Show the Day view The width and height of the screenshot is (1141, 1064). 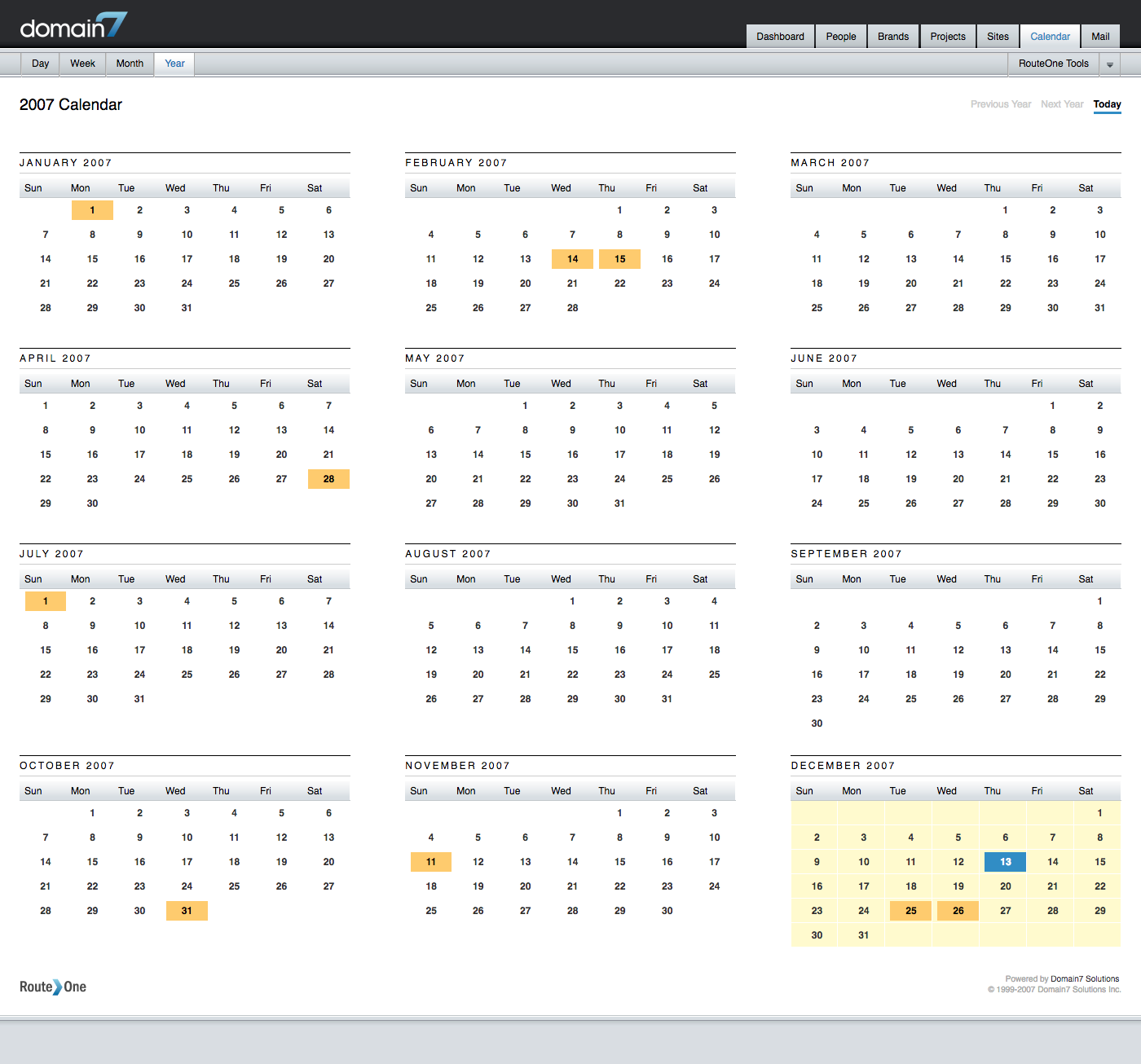40,64
